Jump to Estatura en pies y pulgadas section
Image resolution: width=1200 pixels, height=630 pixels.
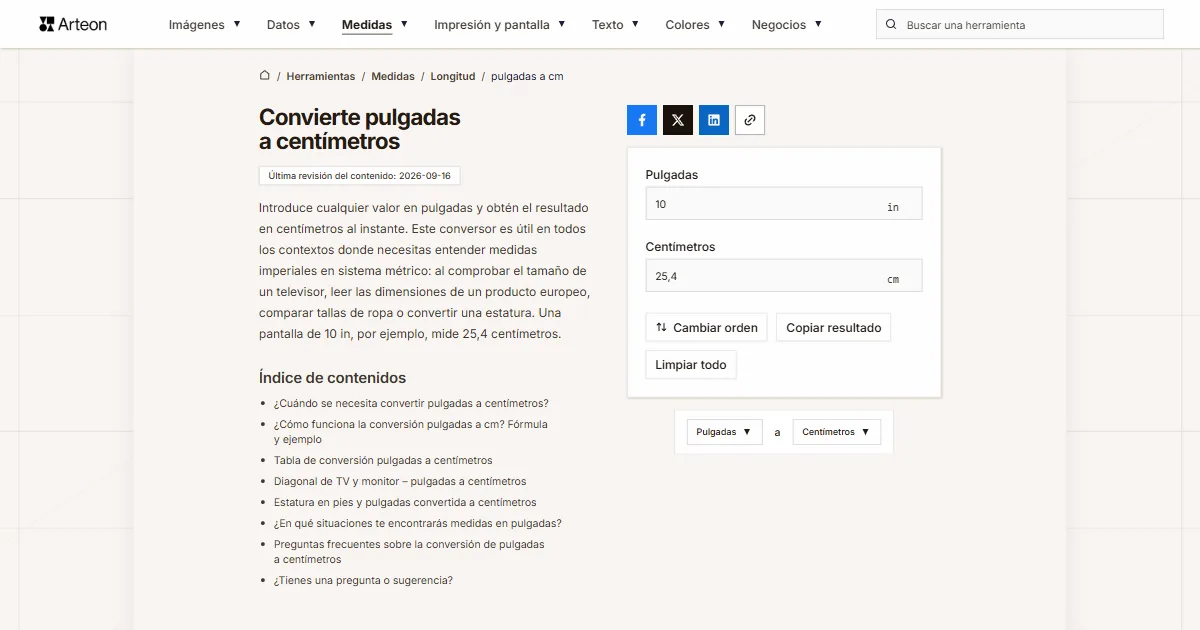pyautogui.click(x=405, y=502)
